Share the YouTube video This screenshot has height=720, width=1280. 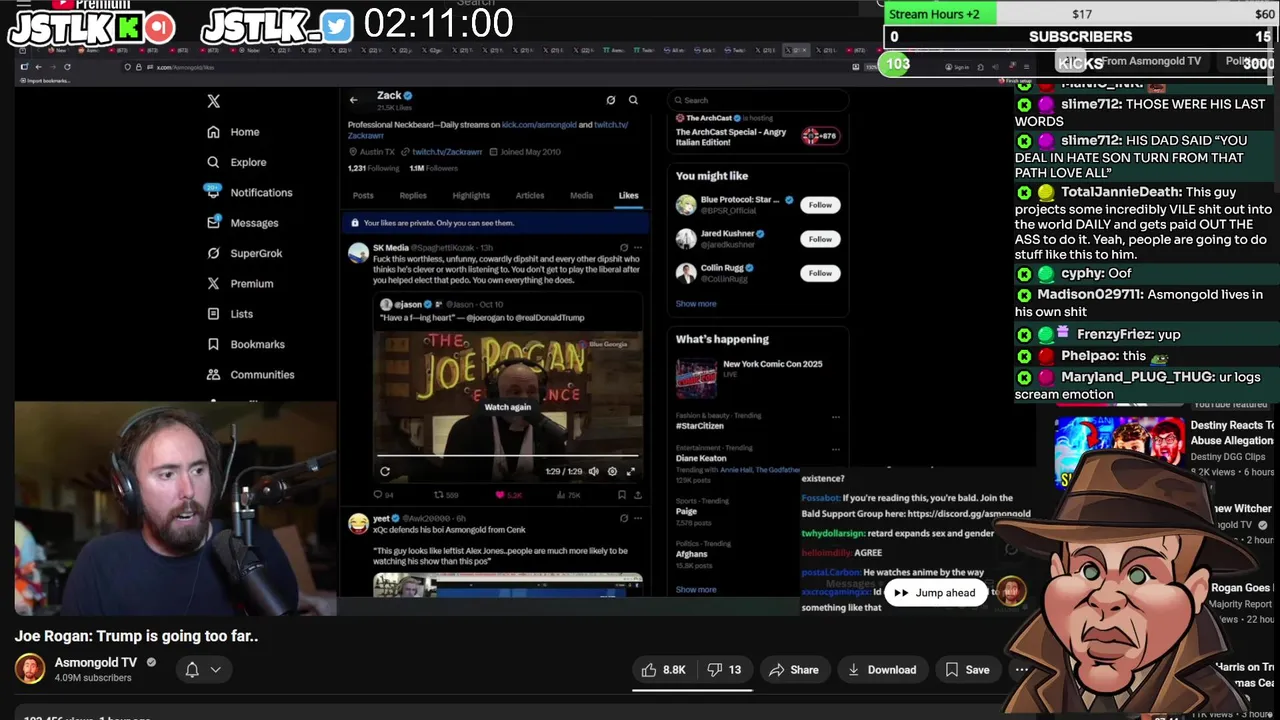[x=793, y=670]
